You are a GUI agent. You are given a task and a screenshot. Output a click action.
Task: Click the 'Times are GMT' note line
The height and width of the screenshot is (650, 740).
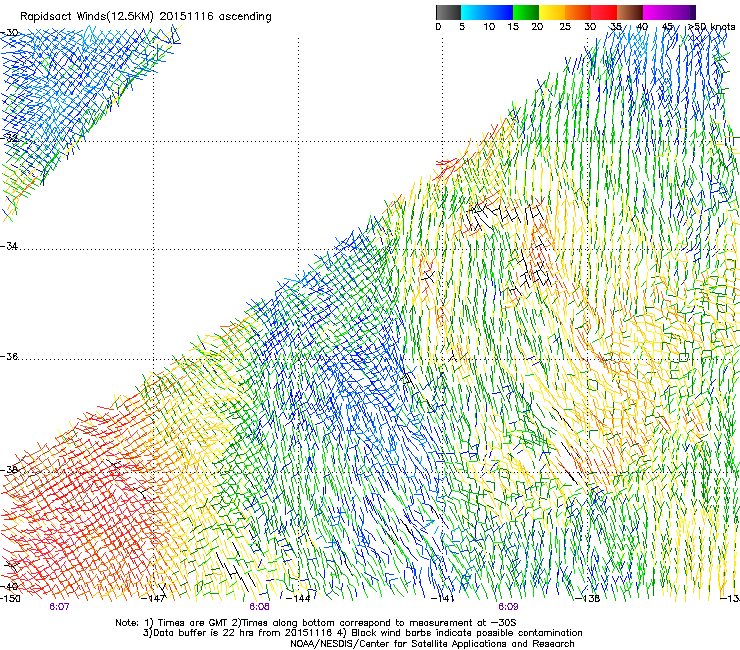click(x=316, y=623)
